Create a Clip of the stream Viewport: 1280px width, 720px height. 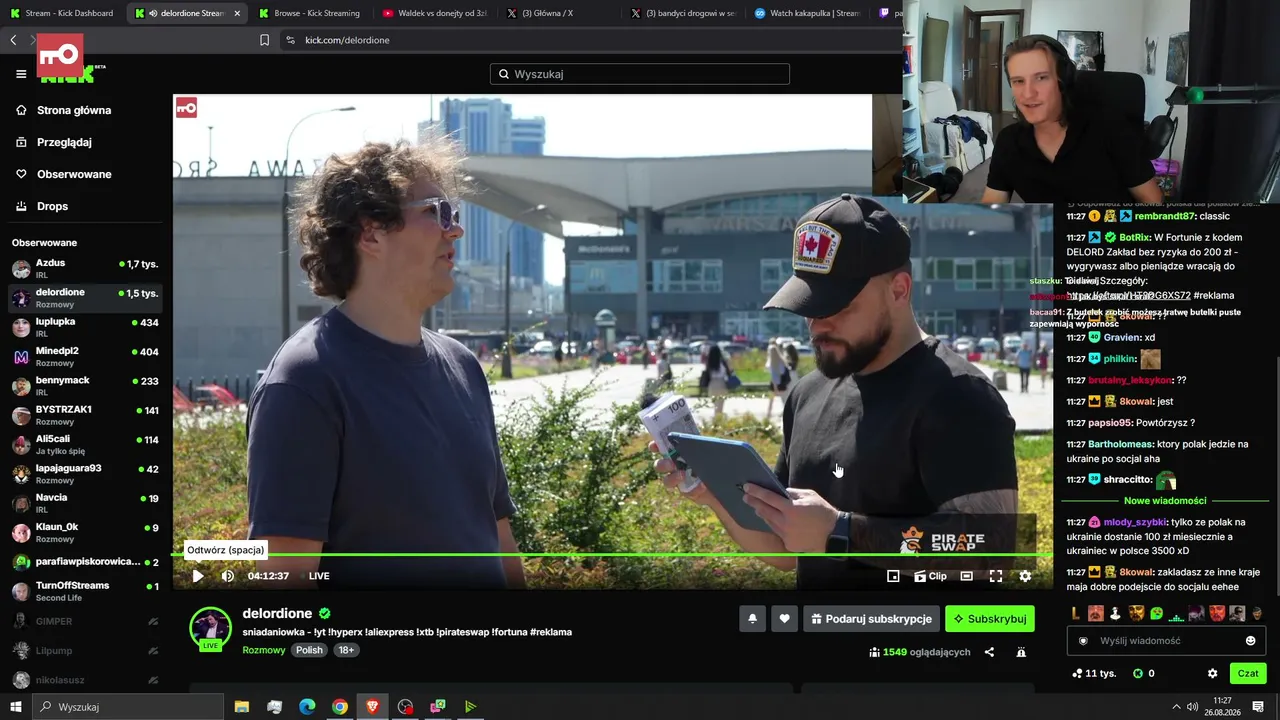click(x=931, y=576)
